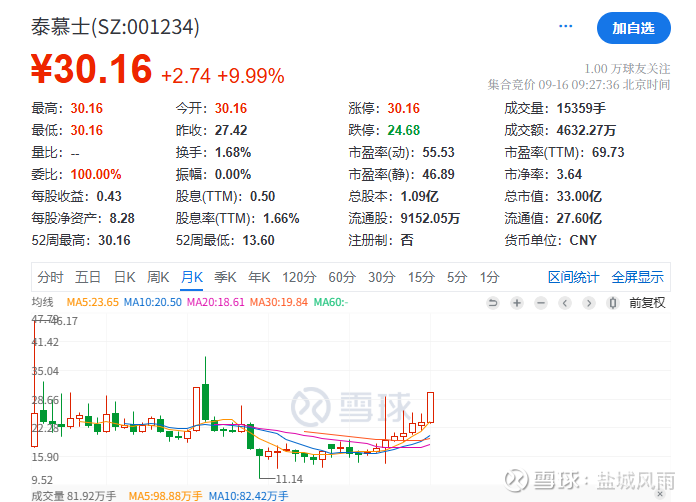The width and height of the screenshot is (696, 502).
Task: Select the 月K chart tab
Action: 192,277
